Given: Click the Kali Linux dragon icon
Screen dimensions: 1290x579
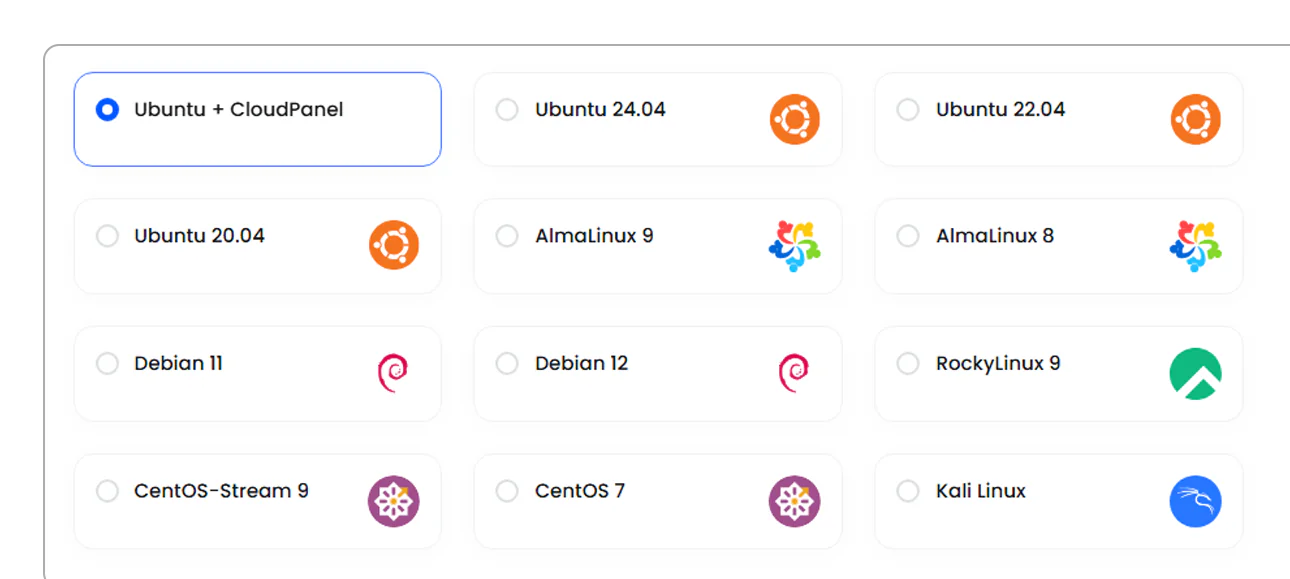Looking at the screenshot, I should 1195,501.
